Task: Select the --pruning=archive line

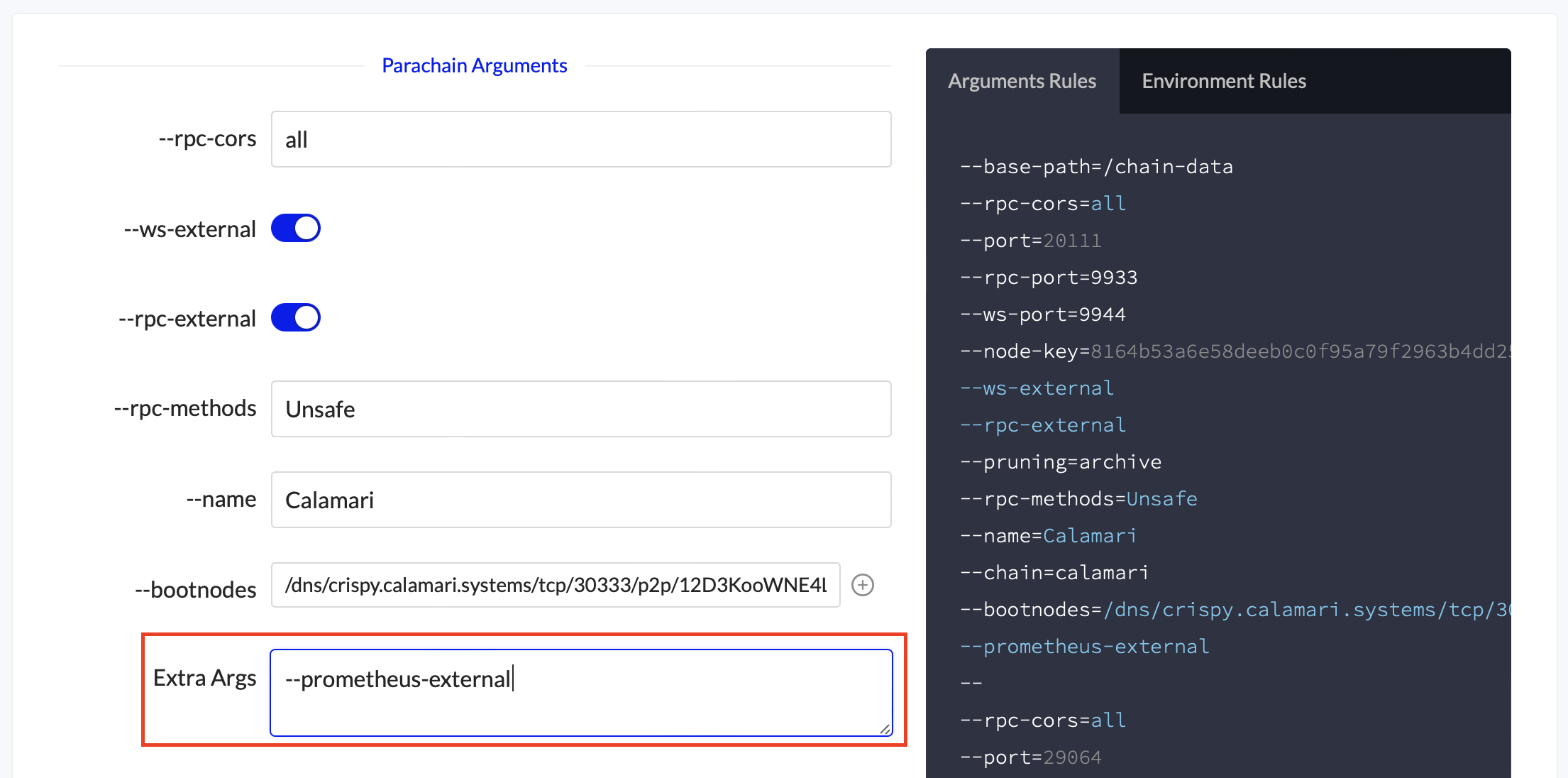Action: pos(1061,462)
